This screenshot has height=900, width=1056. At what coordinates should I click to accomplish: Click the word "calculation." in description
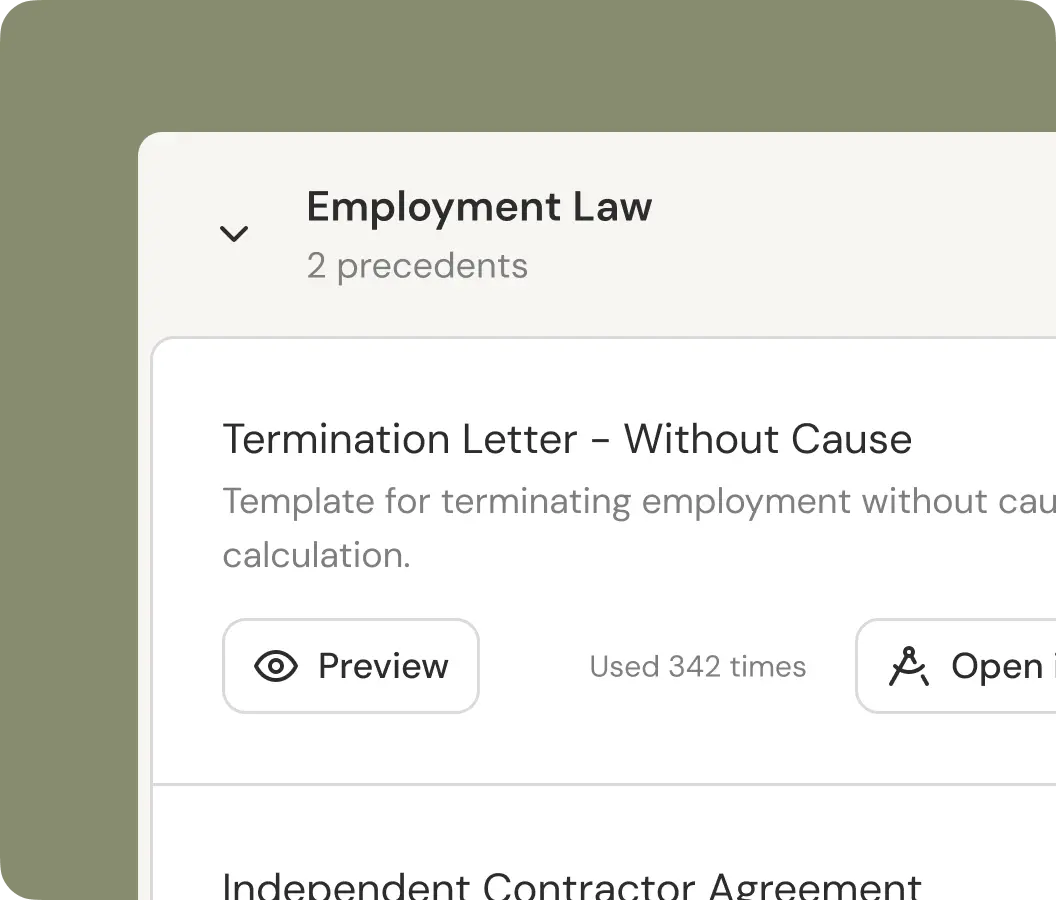pyautogui.click(x=316, y=555)
